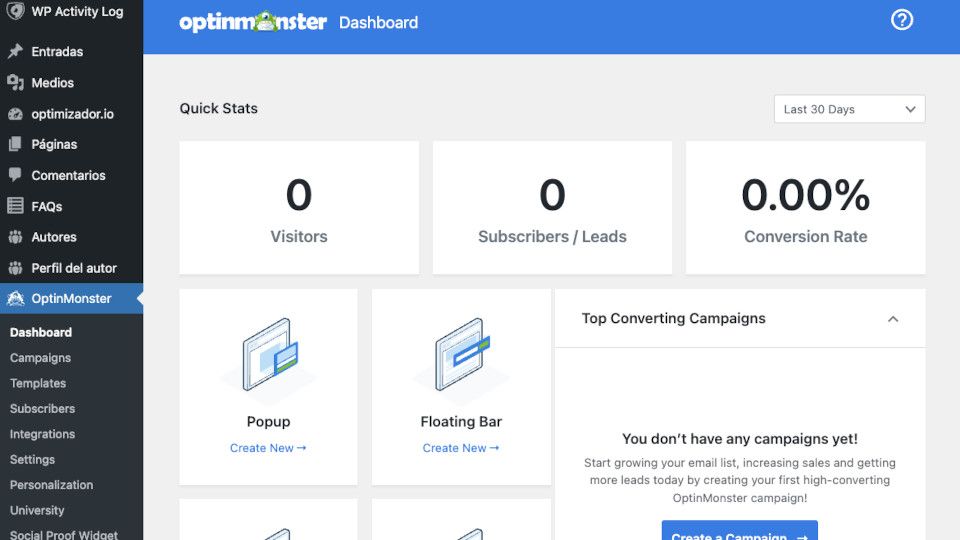Open the Perfil del autor menu
Screen dimensions: 960x540
[72, 268]
